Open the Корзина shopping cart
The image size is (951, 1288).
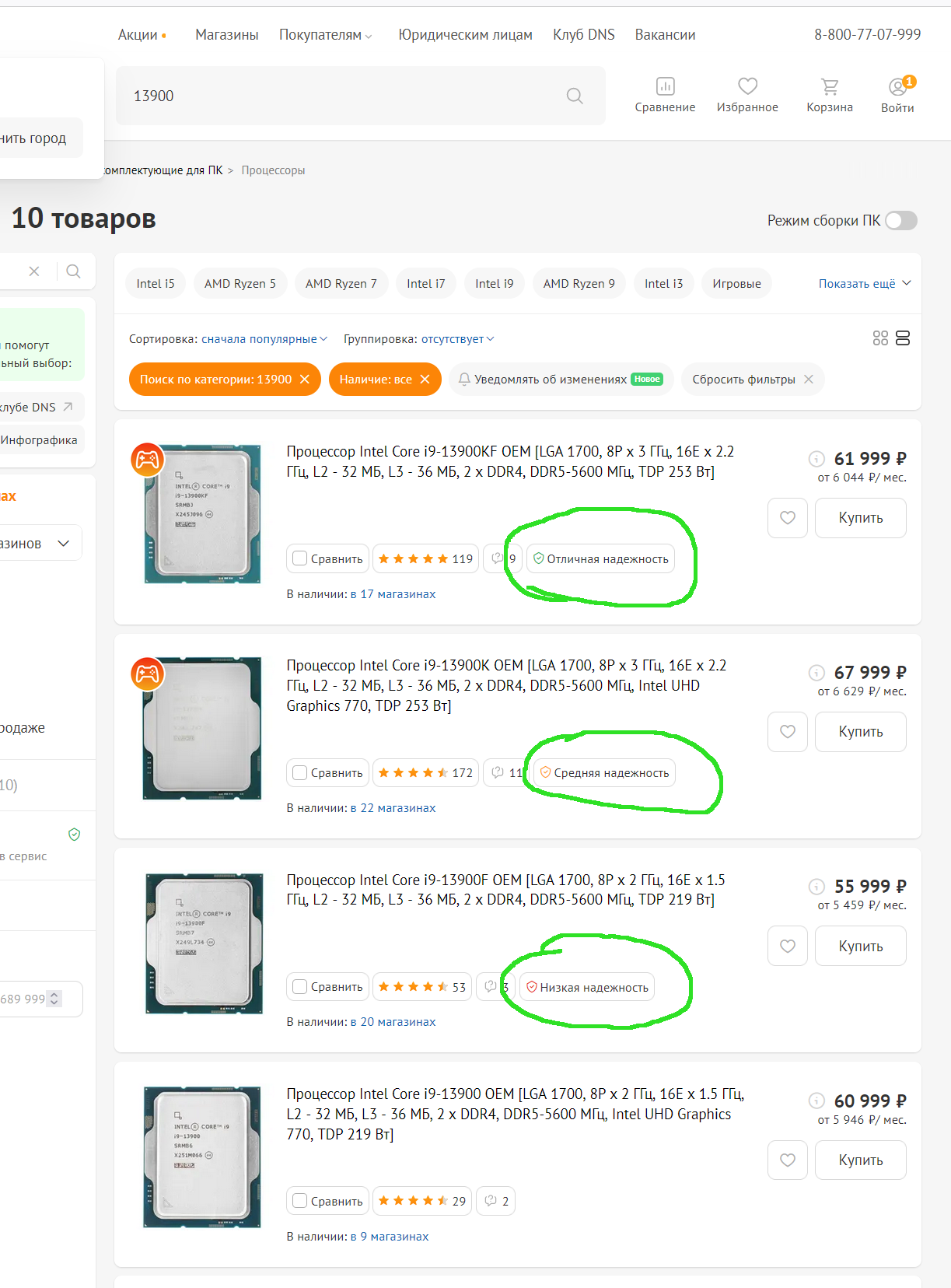tap(830, 95)
